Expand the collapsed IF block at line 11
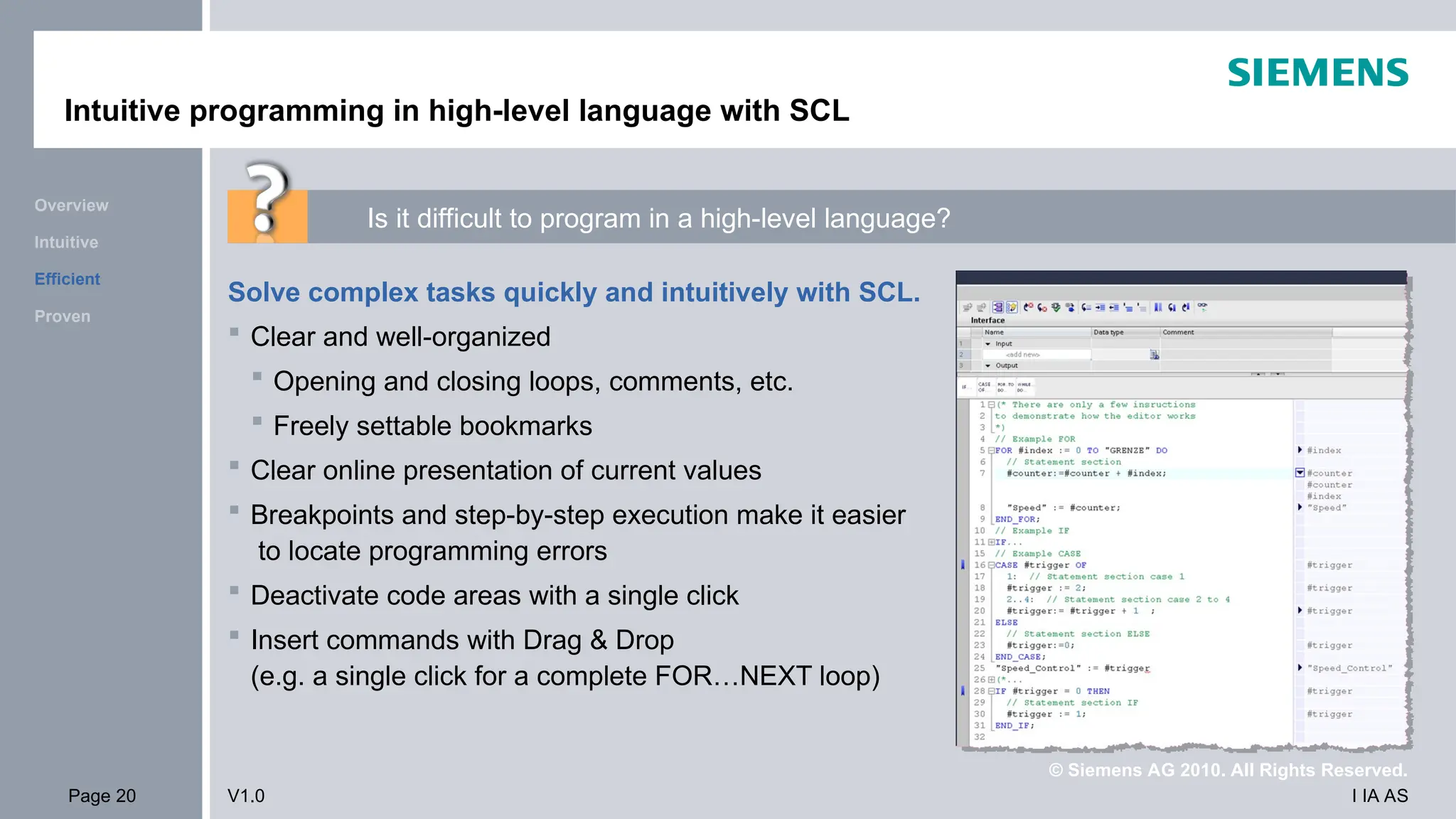Screen dimensions: 1456x819 click(991, 542)
